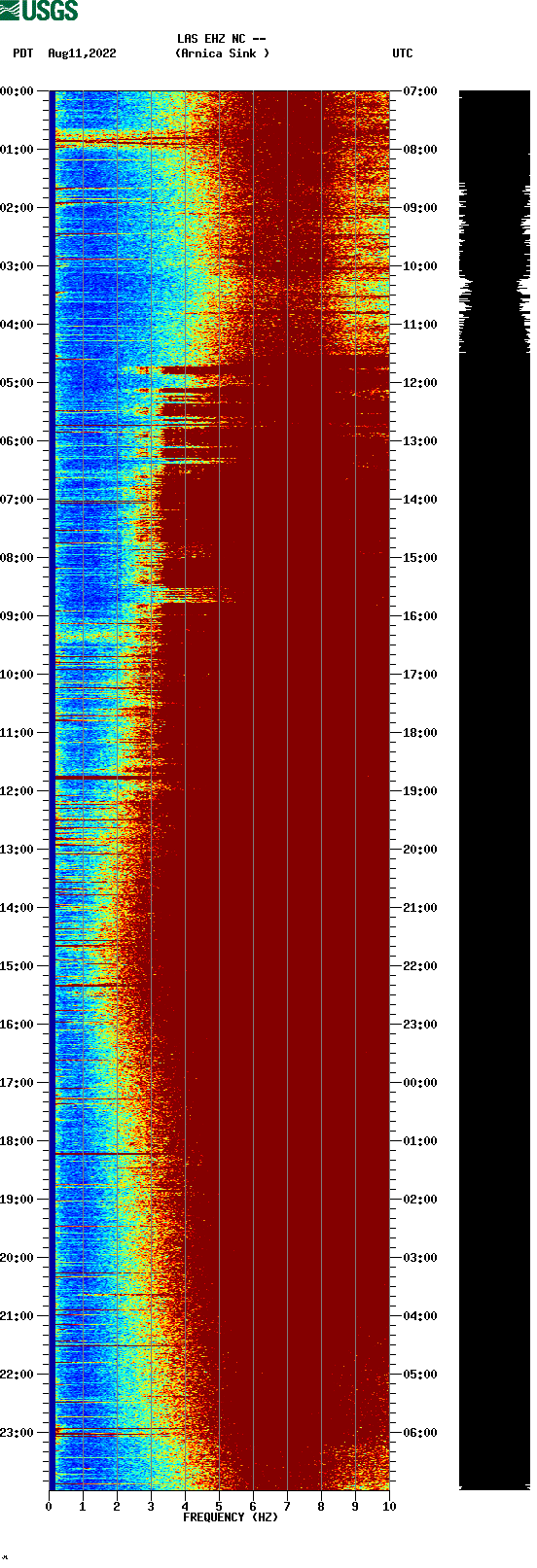Click the 21:00 PDT time label

point(18,1316)
